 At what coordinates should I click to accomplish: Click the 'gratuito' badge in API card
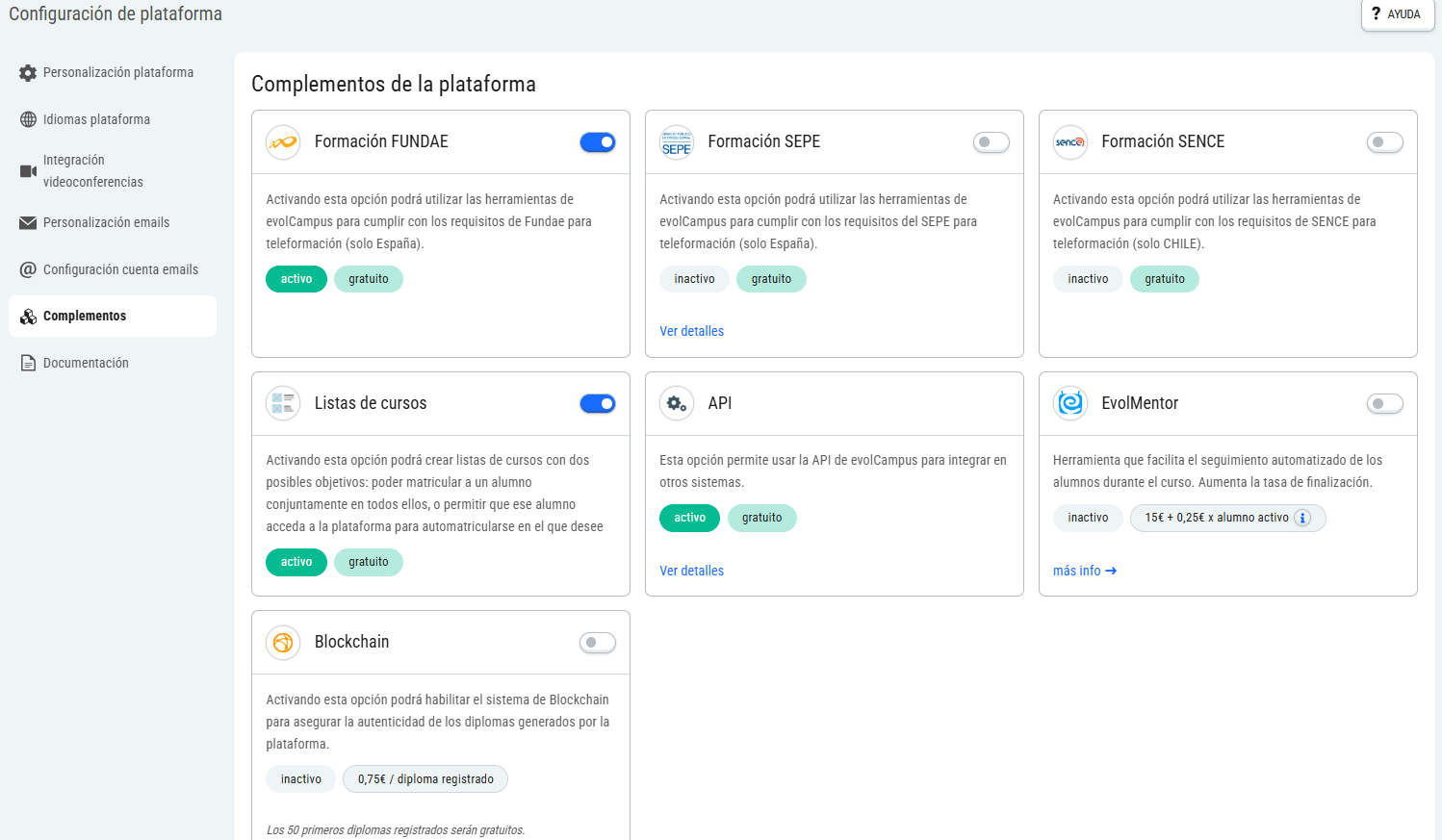(x=762, y=518)
